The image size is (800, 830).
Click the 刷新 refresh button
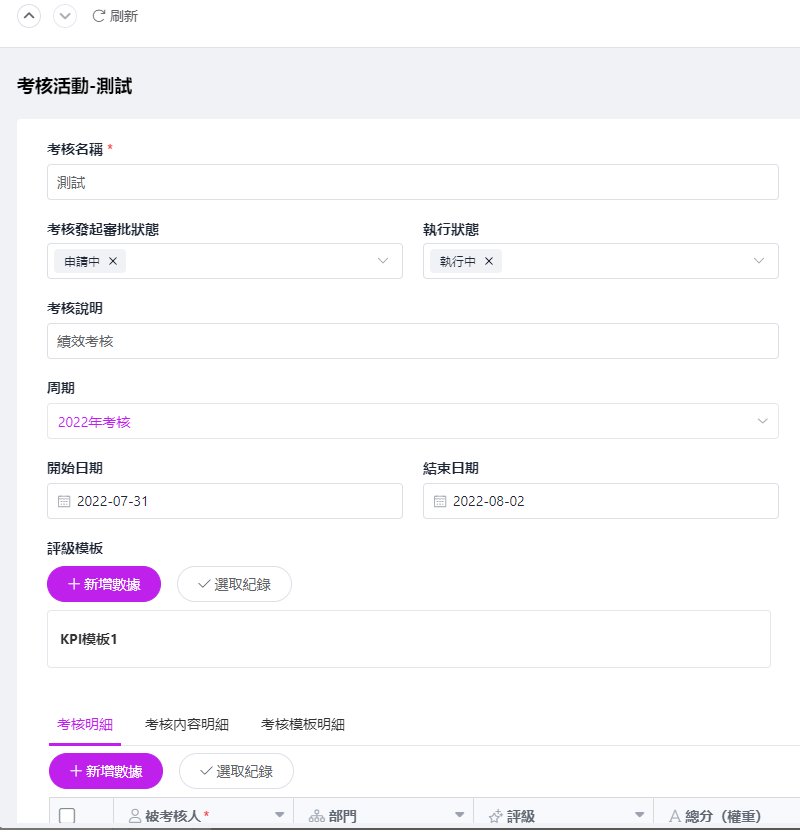pos(115,16)
